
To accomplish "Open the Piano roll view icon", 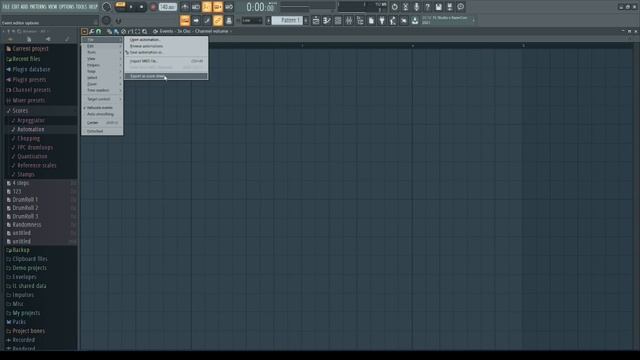I will click(327, 20).
